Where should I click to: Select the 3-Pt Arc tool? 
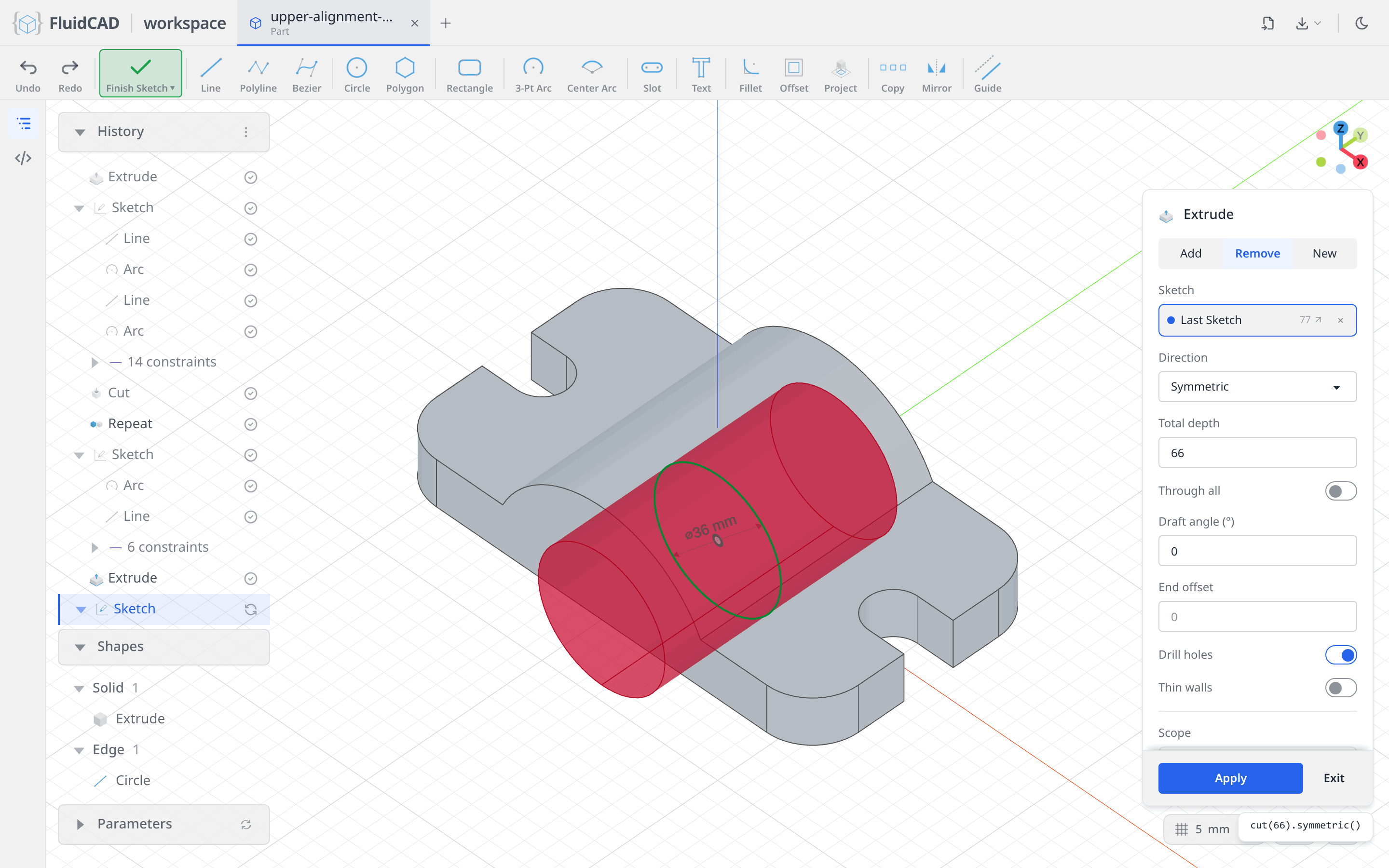coord(533,74)
